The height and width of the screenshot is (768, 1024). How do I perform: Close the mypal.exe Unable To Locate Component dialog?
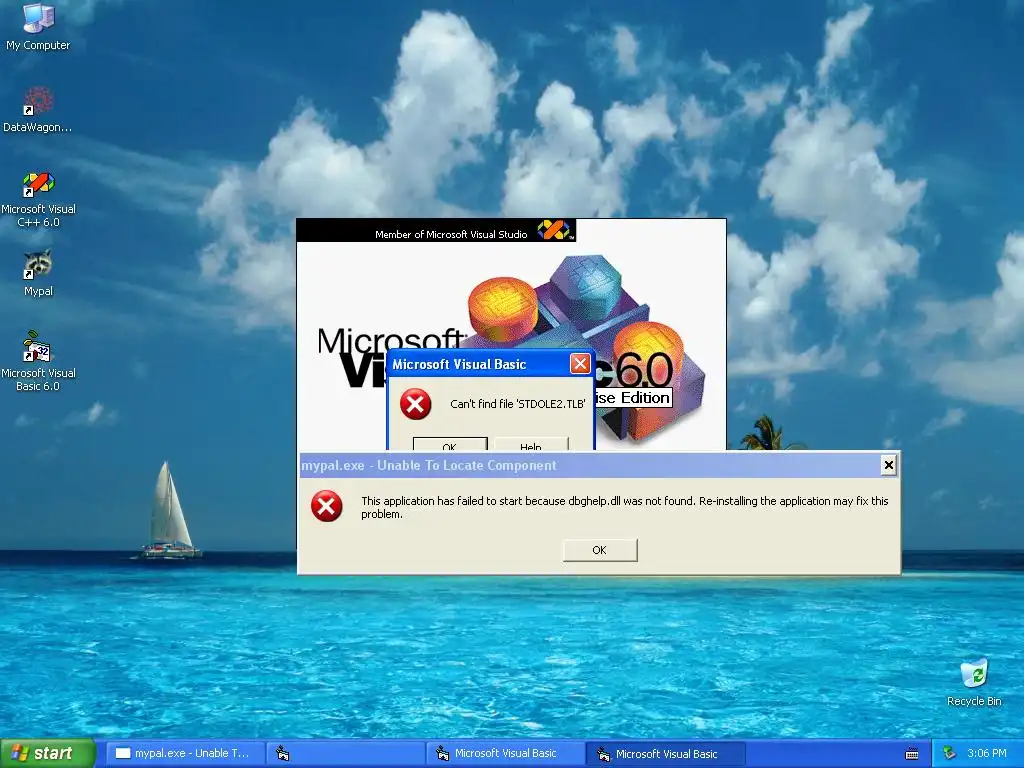pyautogui.click(x=888, y=464)
